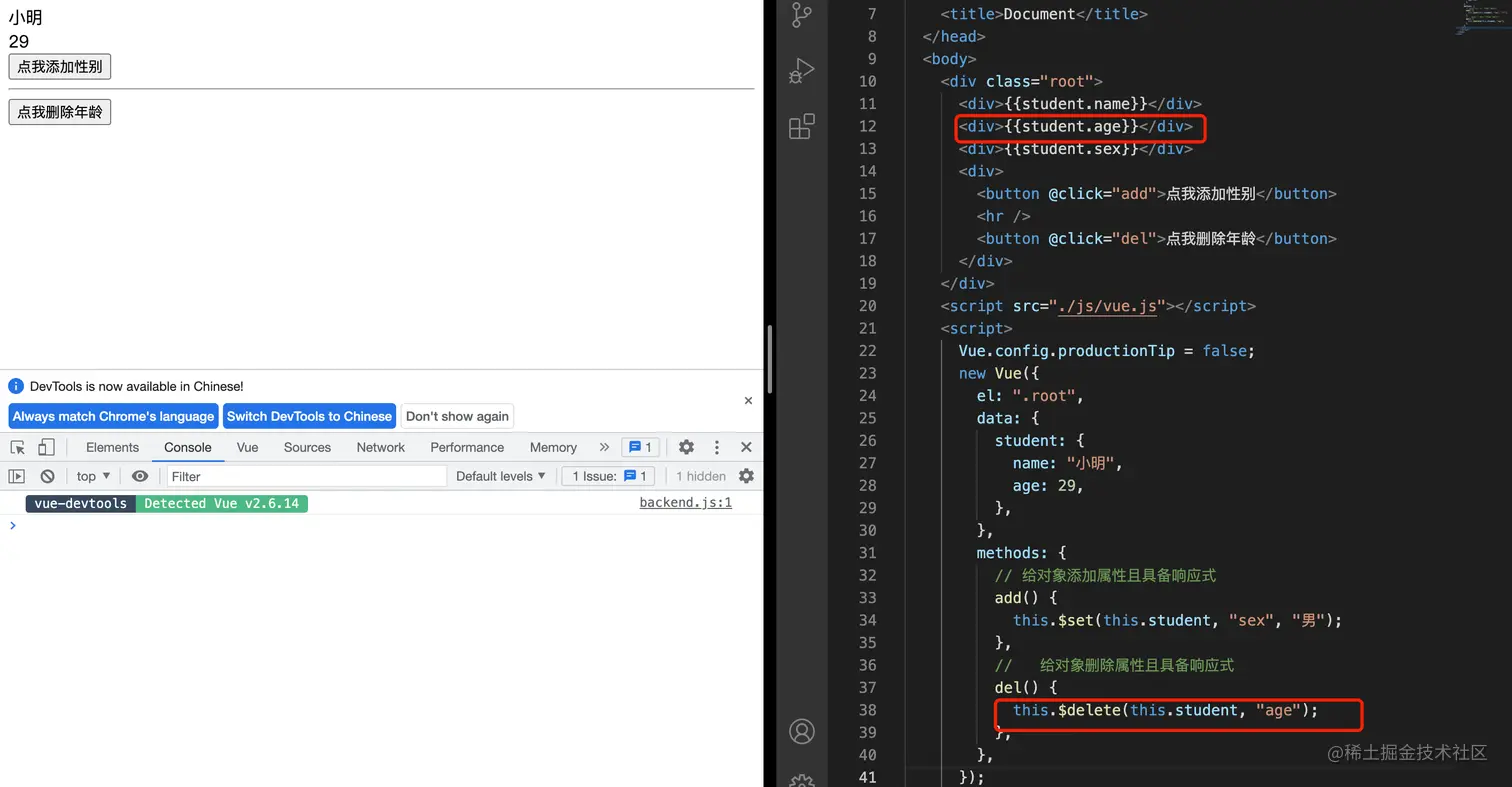Image resolution: width=1512 pixels, height=787 pixels.
Task: Open the Extensions view in VS Code
Action: [x=802, y=127]
